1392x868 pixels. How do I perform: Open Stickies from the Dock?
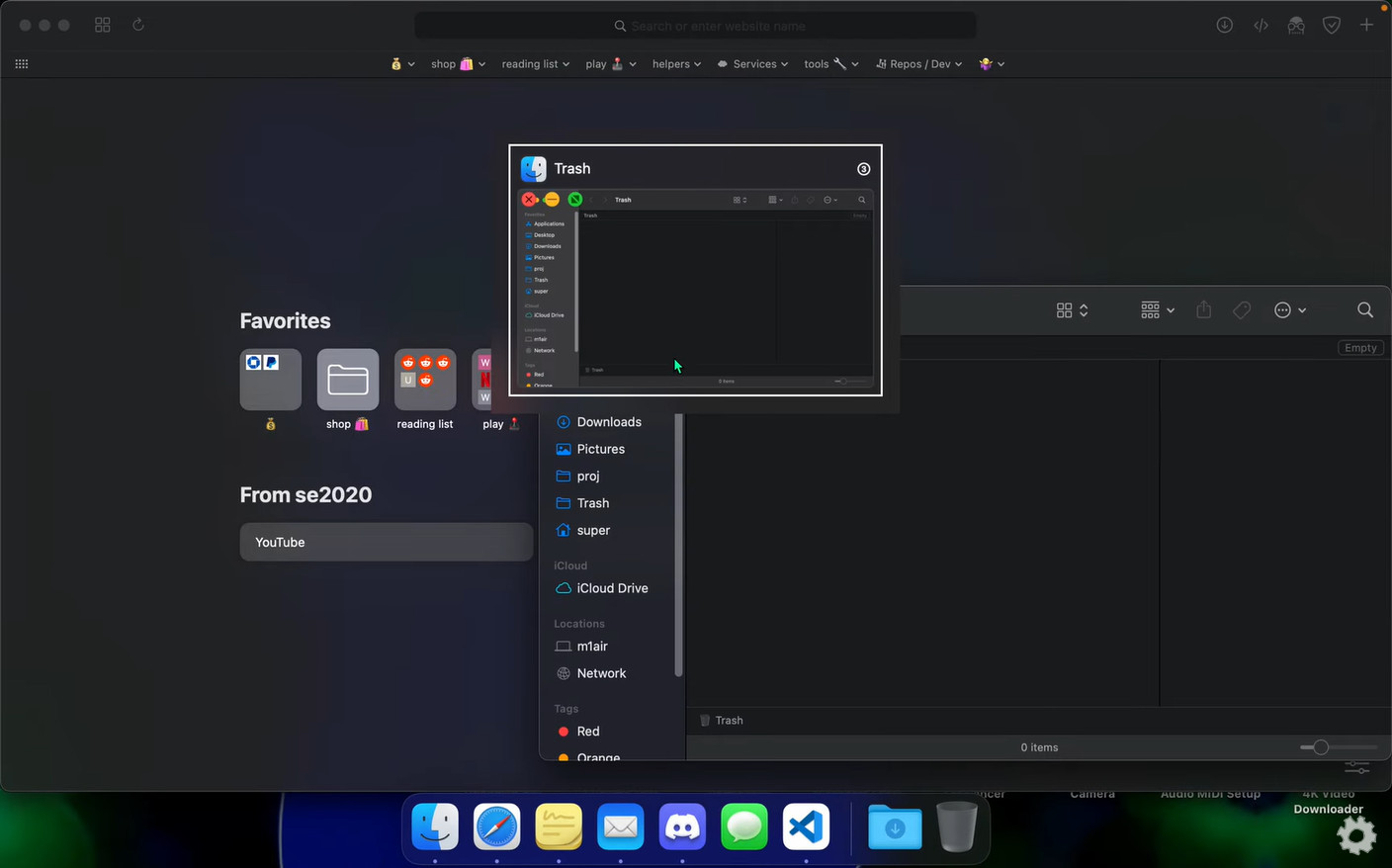(x=559, y=826)
